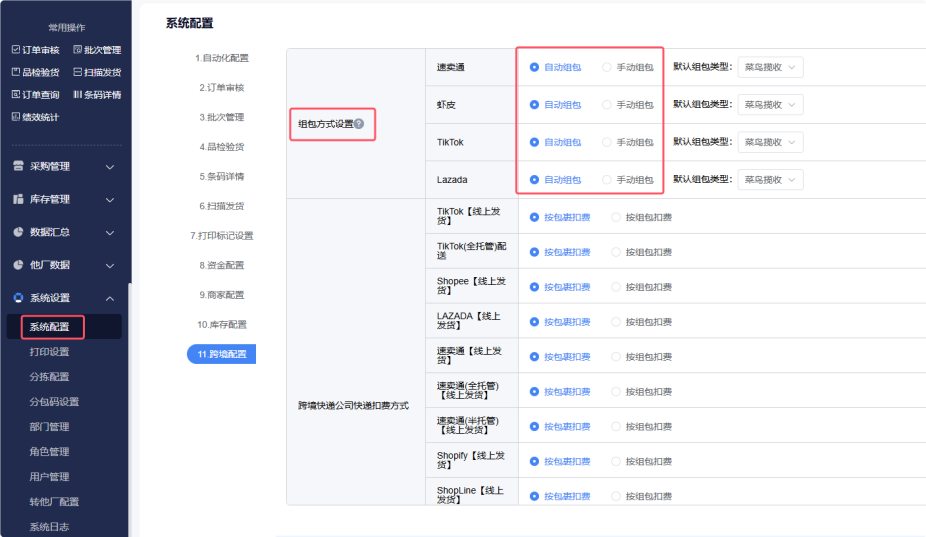Image resolution: width=926 pixels, height=537 pixels.
Task: Choose 按组包扣费 for Shopee【线上发货】
Action: (x=616, y=287)
